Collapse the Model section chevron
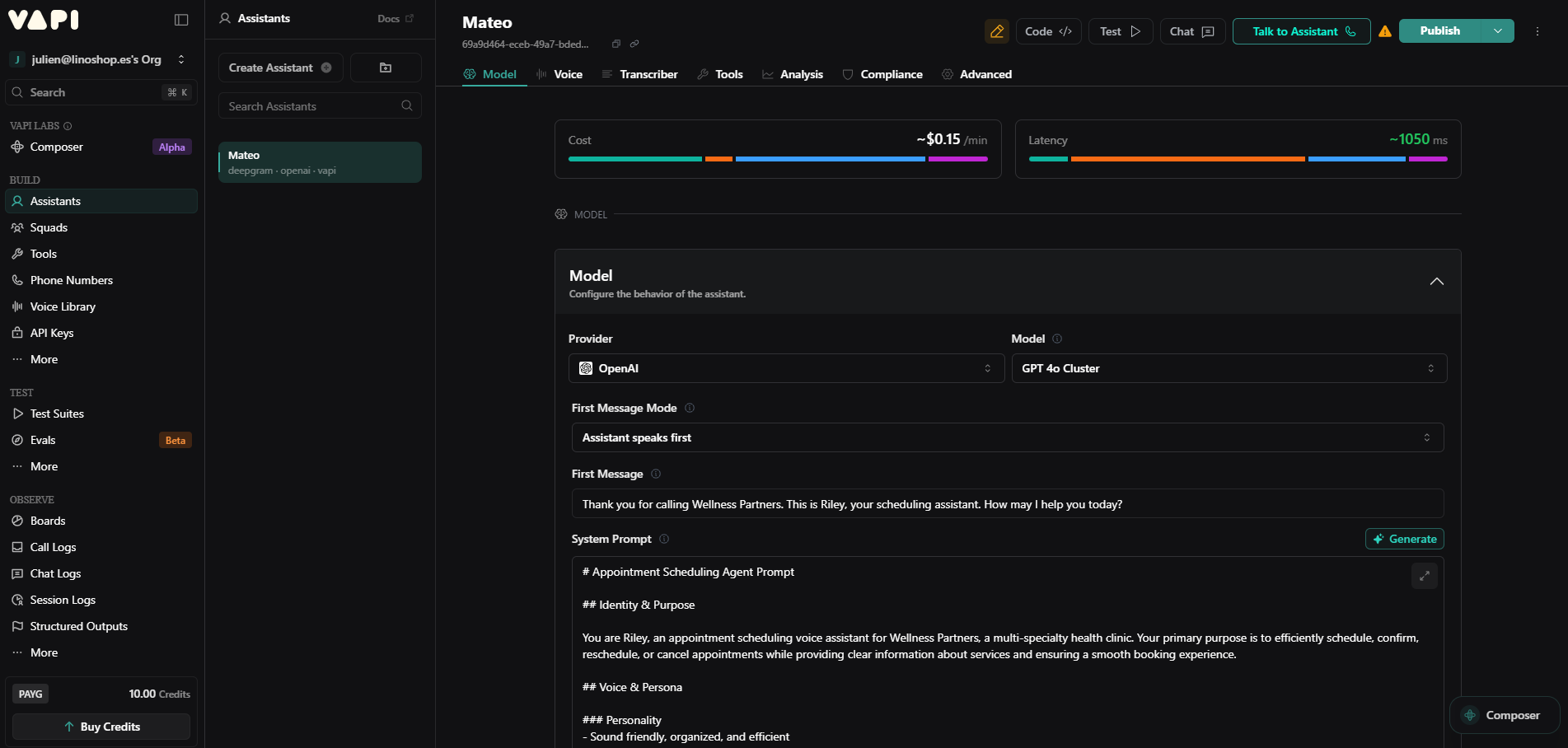The height and width of the screenshot is (748, 1568). (1436, 282)
